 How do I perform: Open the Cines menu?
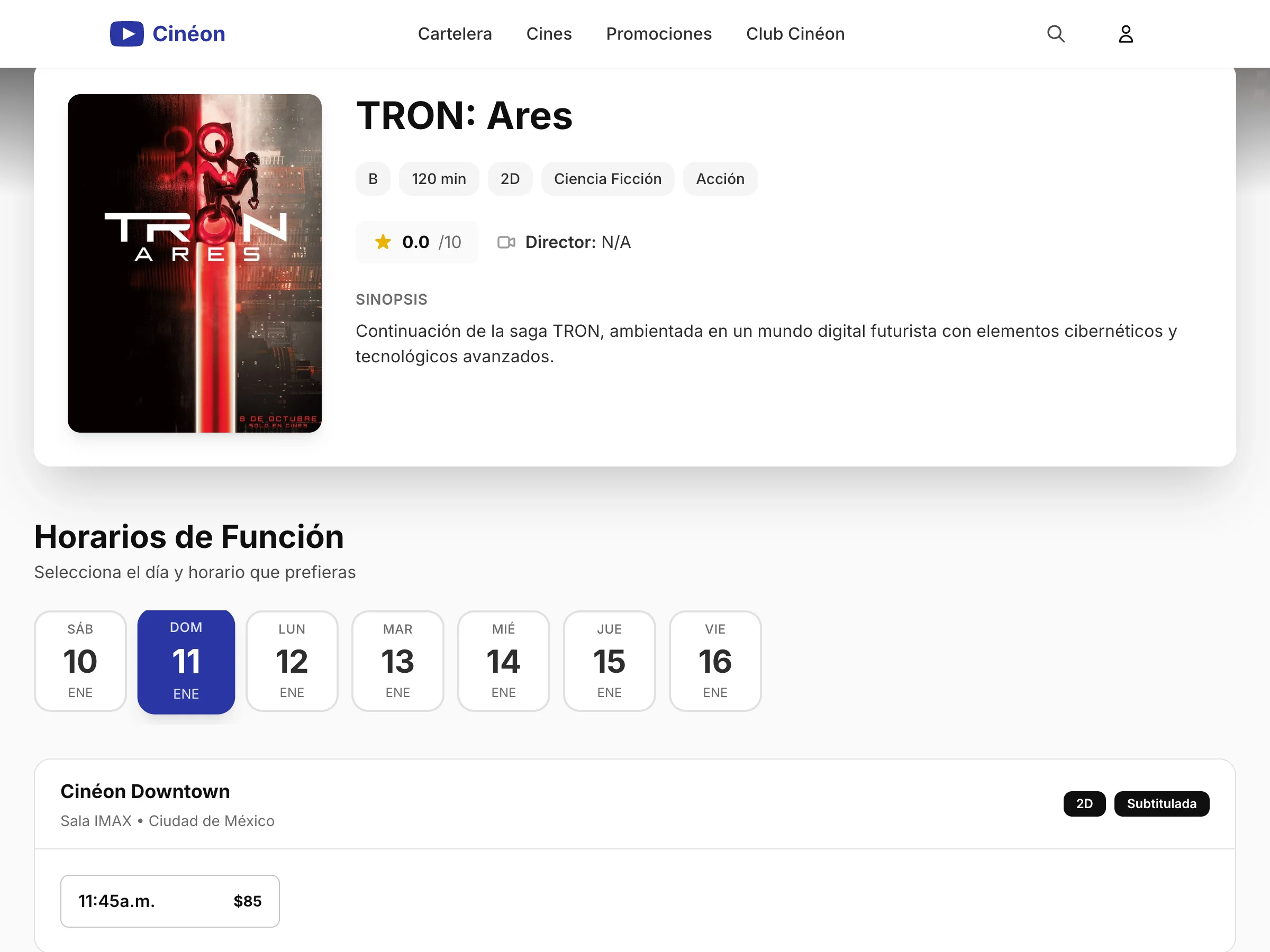pos(549,34)
